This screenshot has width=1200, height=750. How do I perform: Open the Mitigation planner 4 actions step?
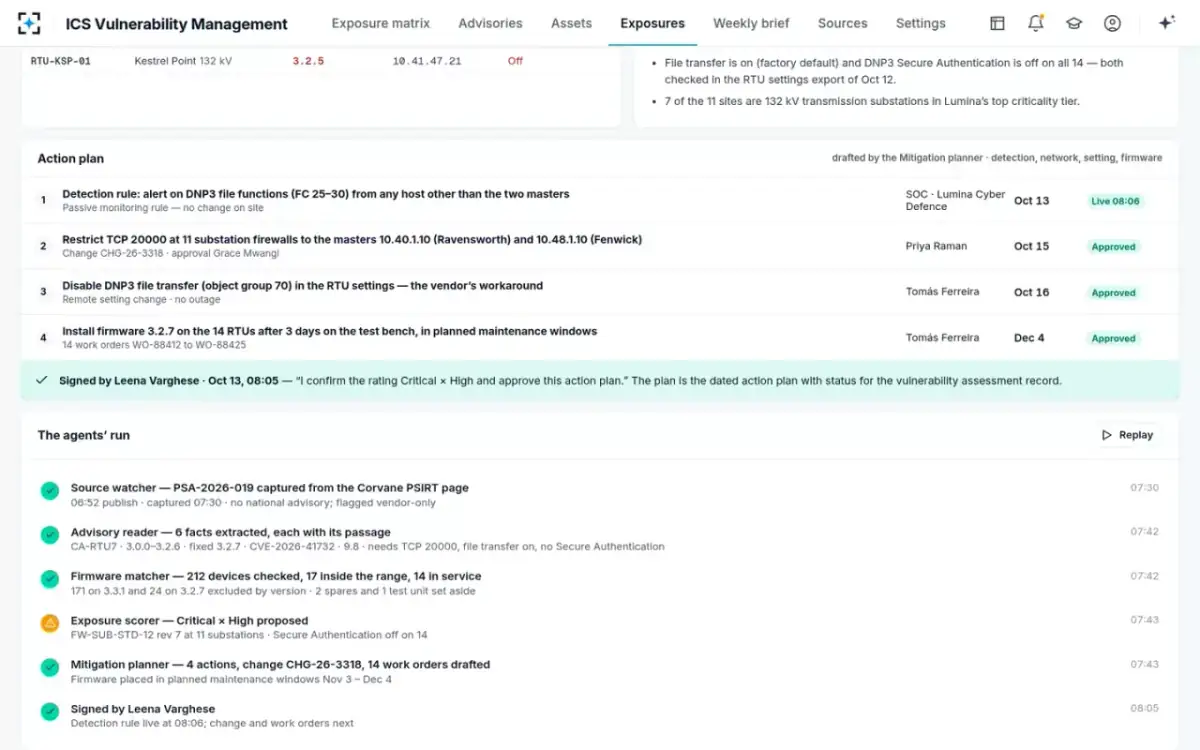[x=280, y=664]
